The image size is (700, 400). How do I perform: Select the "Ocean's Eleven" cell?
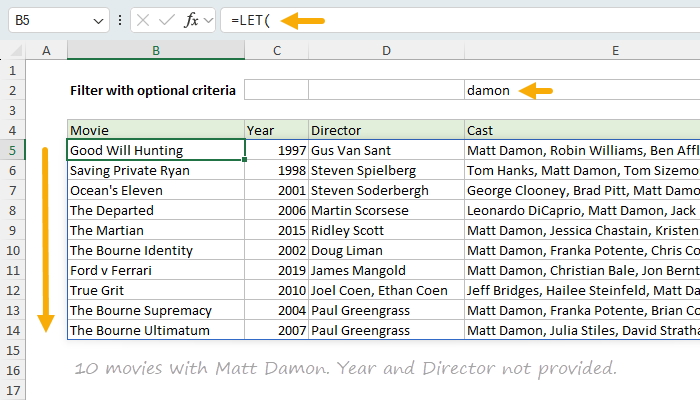click(156, 191)
